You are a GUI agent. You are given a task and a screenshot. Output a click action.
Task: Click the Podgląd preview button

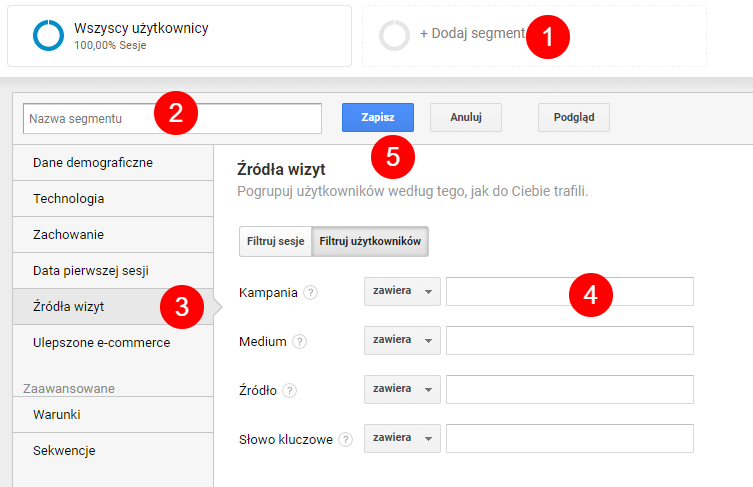pyautogui.click(x=573, y=117)
